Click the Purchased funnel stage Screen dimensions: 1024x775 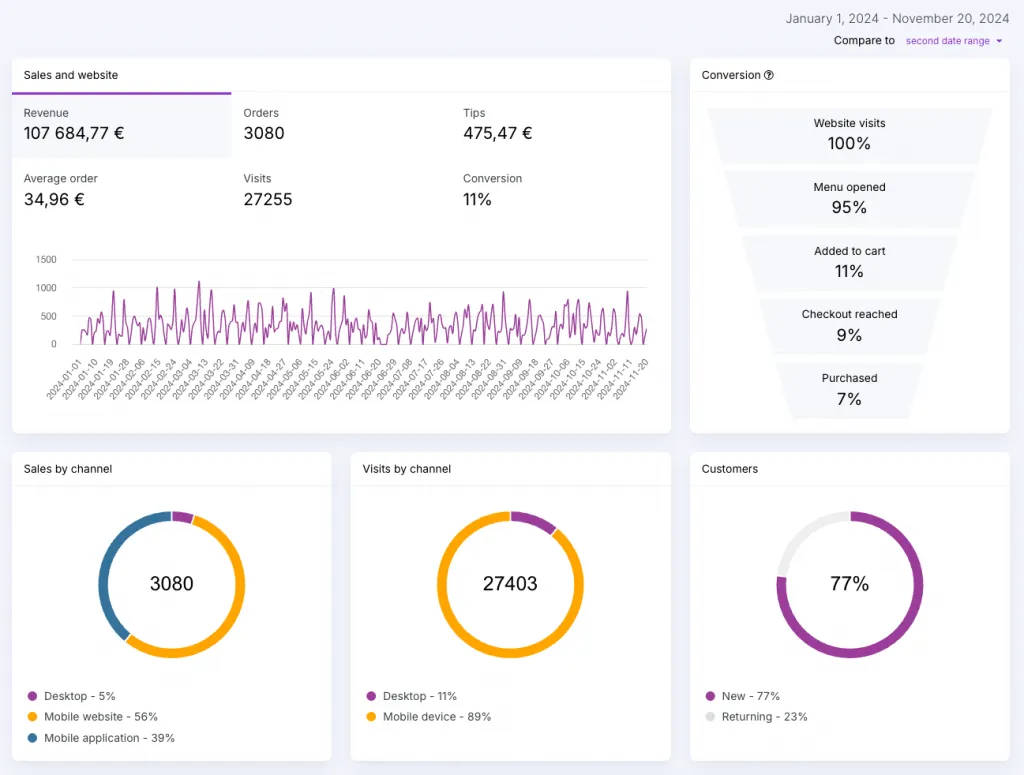pyautogui.click(x=849, y=390)
